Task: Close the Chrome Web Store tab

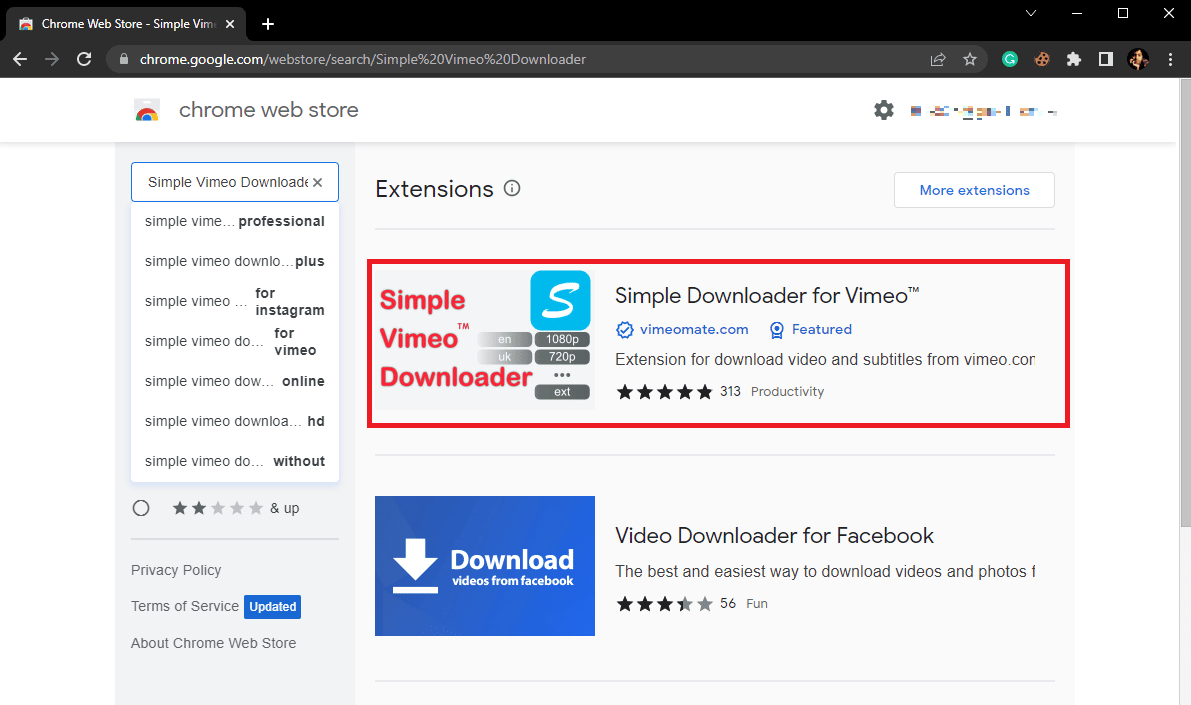Action: click(x=230, y=24)
